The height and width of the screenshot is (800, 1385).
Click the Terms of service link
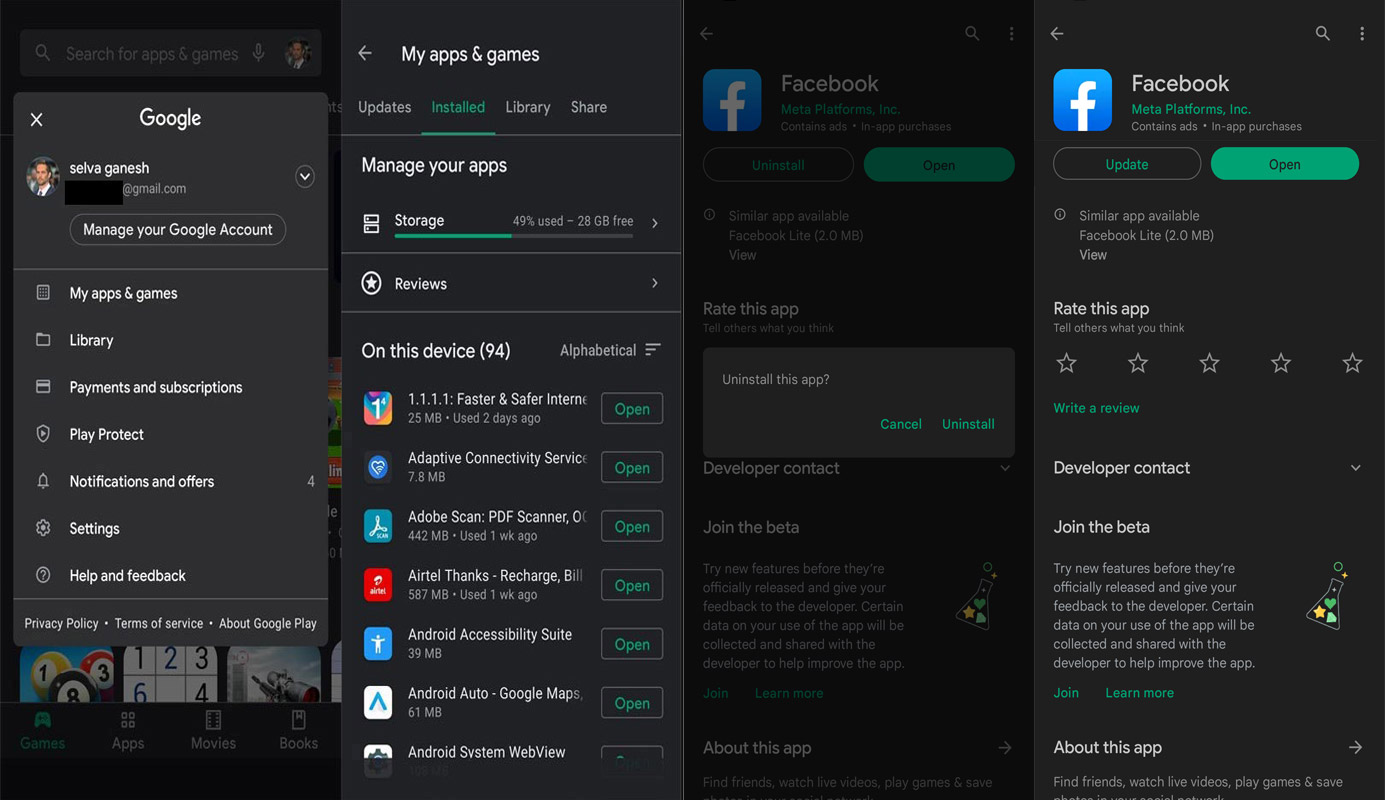click(158, 623)
